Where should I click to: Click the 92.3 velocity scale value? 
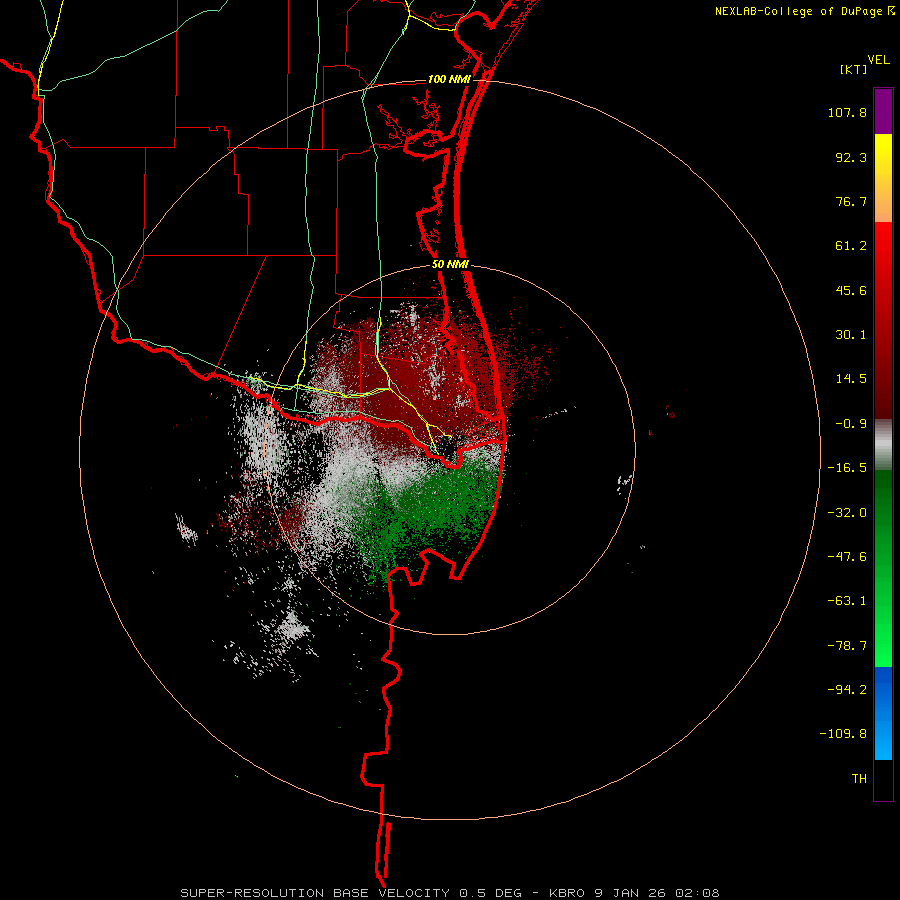851,157
